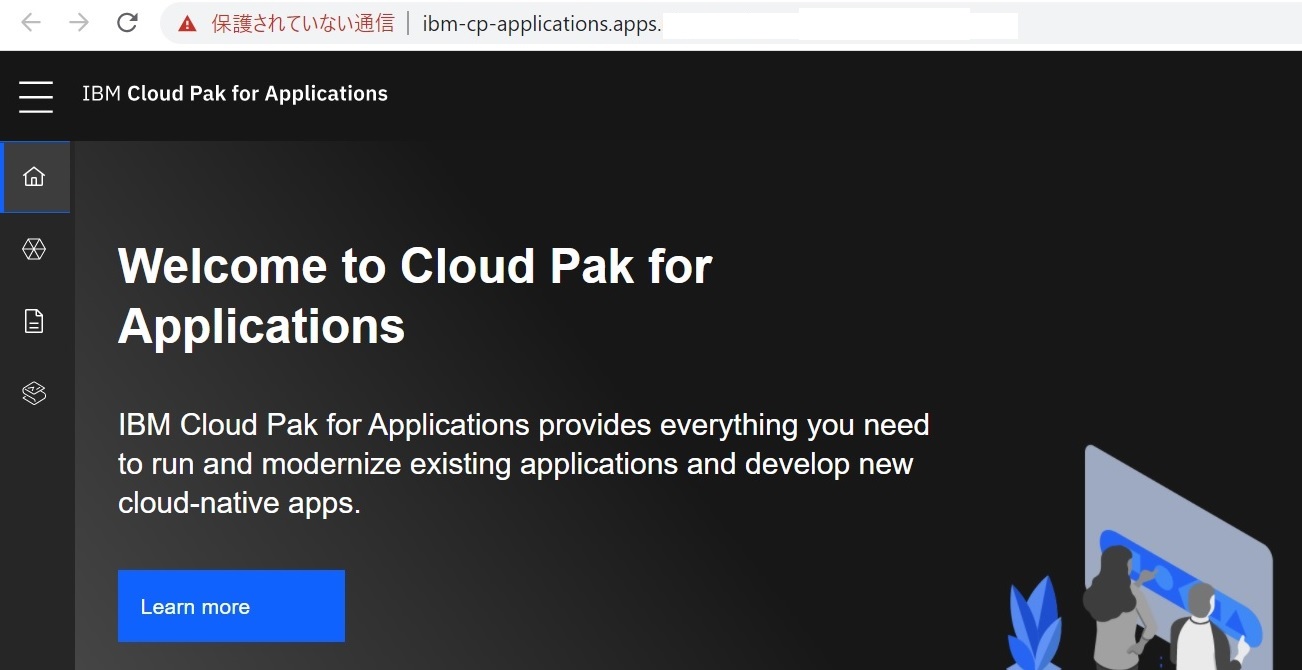
Task: Open the Guides stacked-layers icon in the sidebar
Action: point(33,392)
